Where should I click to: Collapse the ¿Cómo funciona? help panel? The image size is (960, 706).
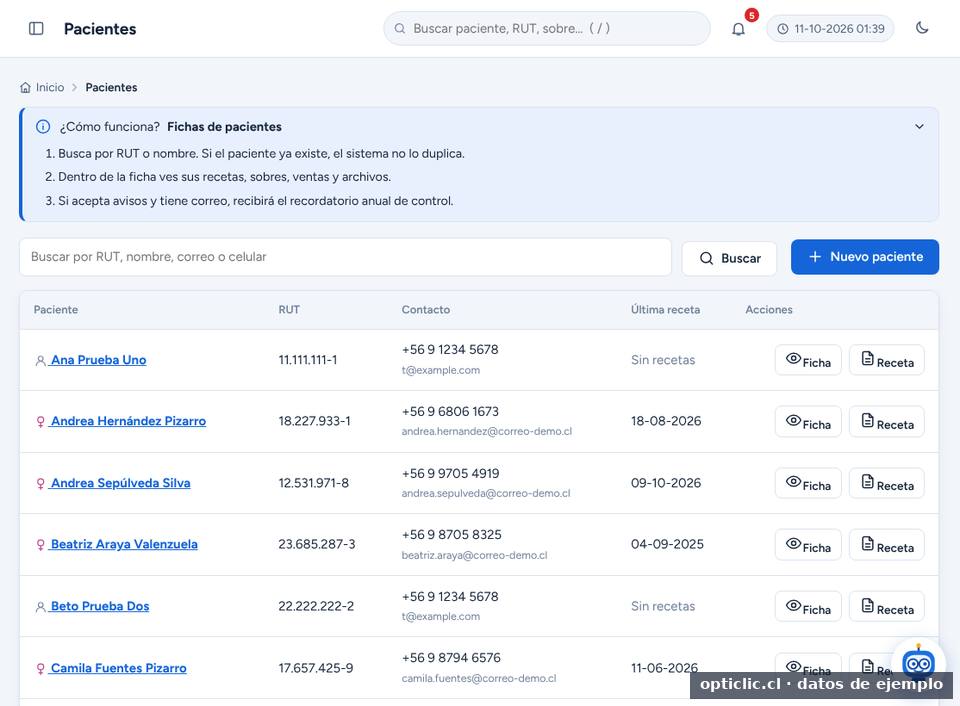coord(919,127)
